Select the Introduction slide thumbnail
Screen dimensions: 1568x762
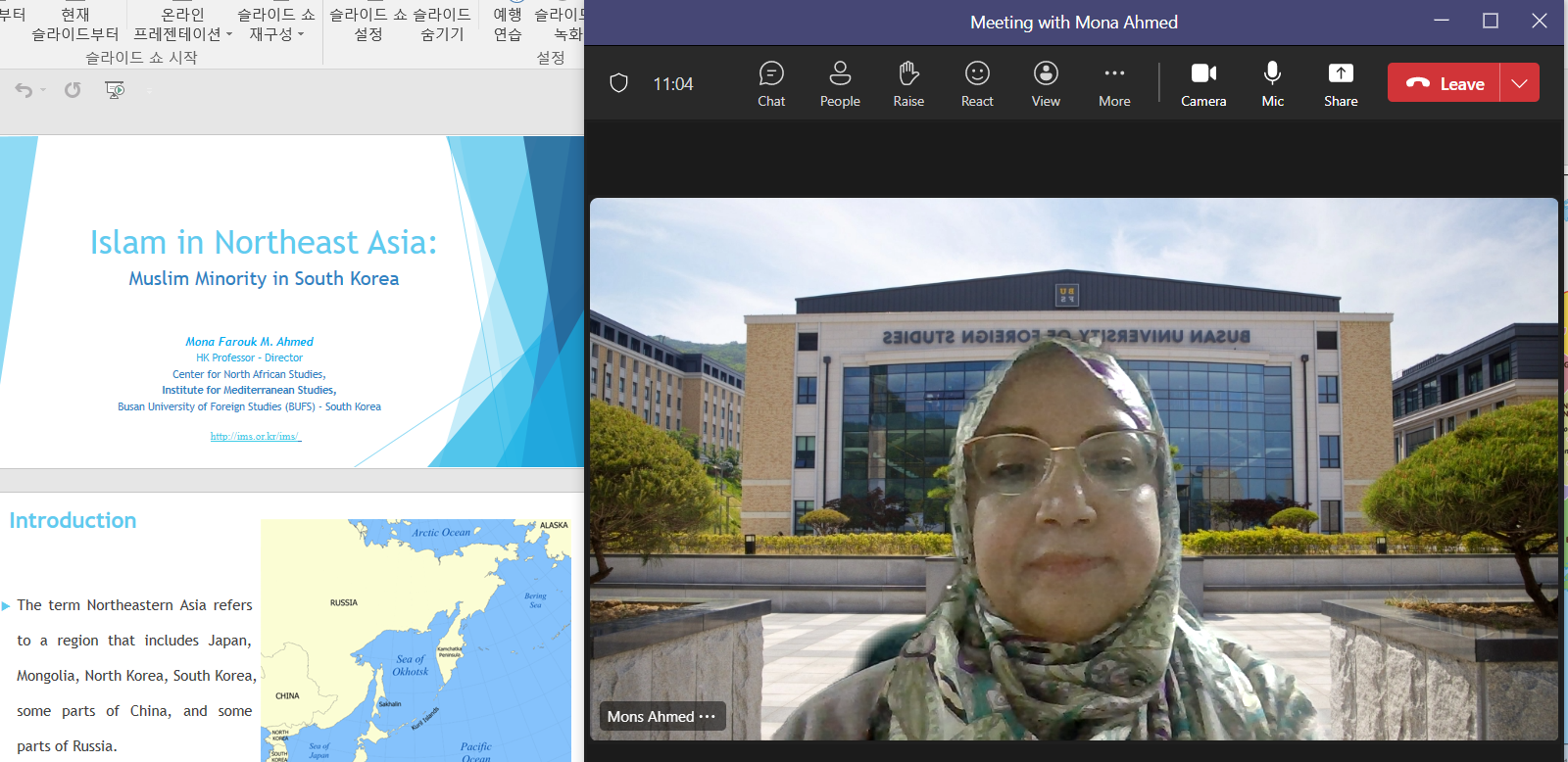point(292,627)
